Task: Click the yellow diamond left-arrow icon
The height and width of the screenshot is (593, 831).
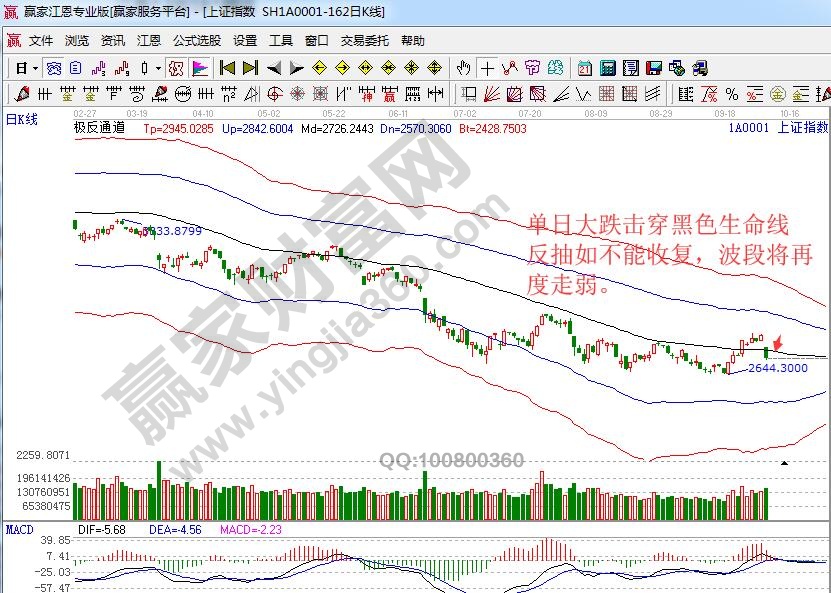Action: point(319,68)
